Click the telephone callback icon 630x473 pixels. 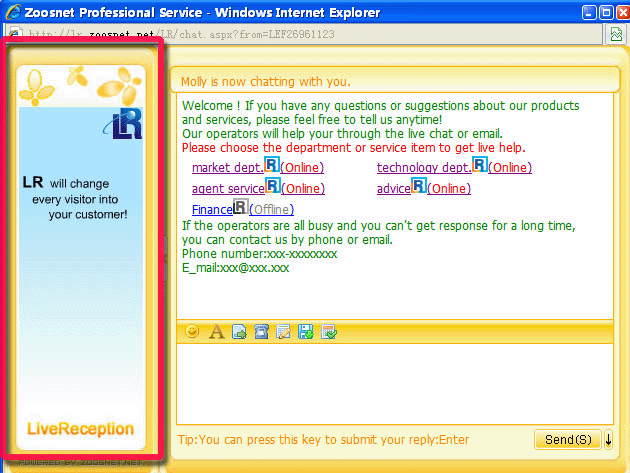[262, 332]
